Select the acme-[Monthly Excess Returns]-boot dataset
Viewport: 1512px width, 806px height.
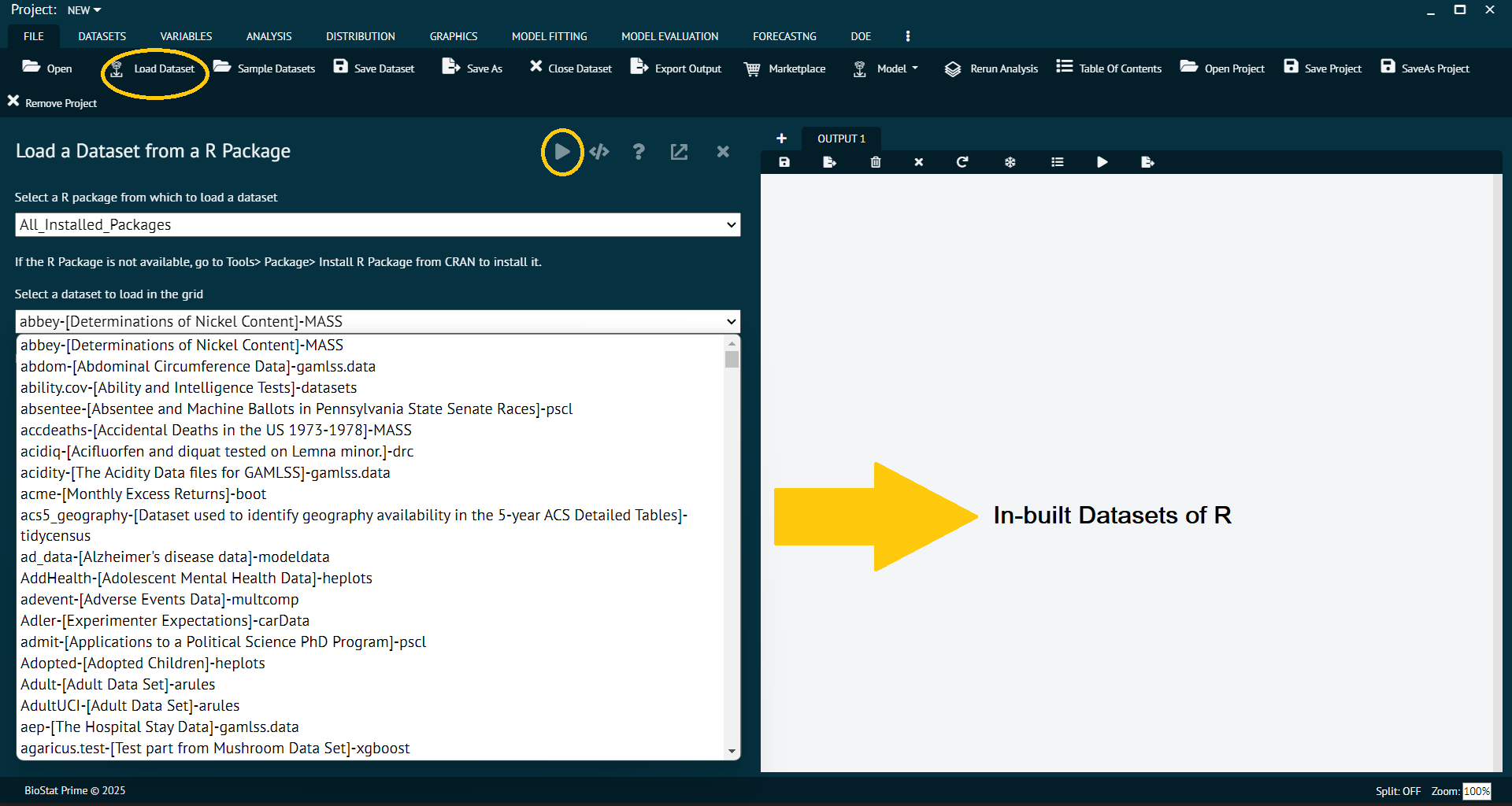pos(143,494)
